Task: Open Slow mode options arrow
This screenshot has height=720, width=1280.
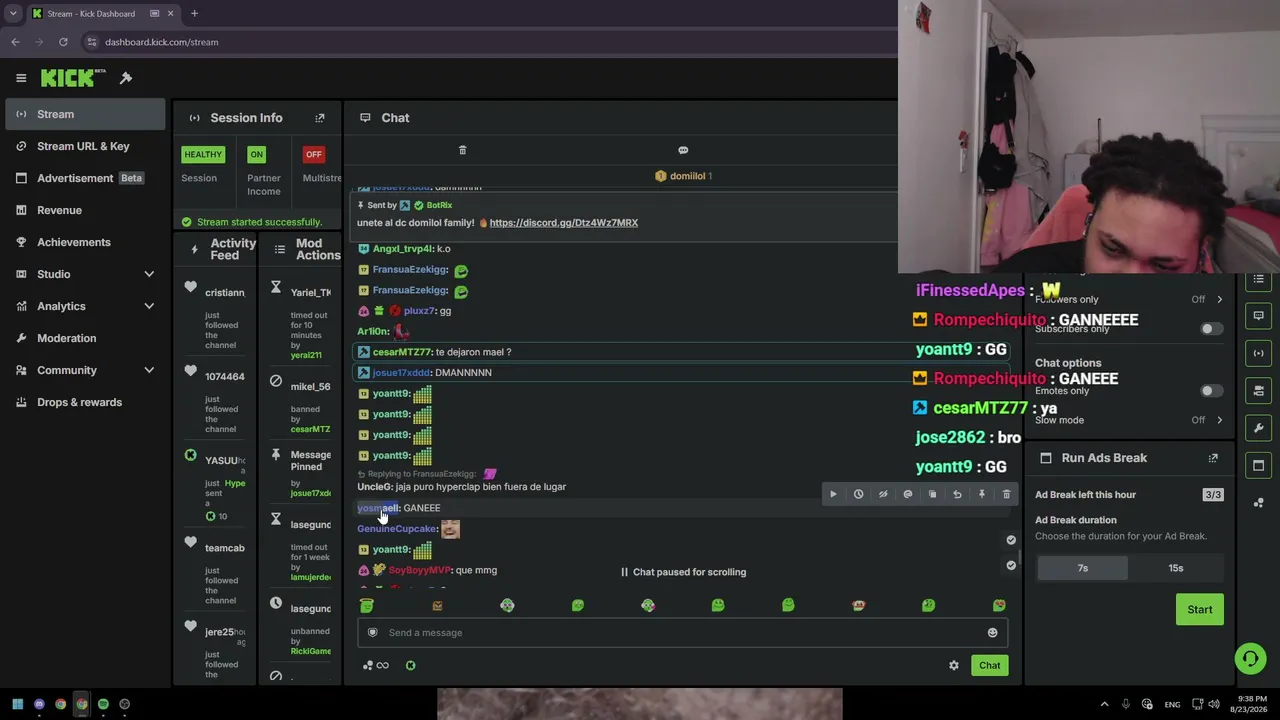Action: pyautogui.click(x=1219, y=420)
